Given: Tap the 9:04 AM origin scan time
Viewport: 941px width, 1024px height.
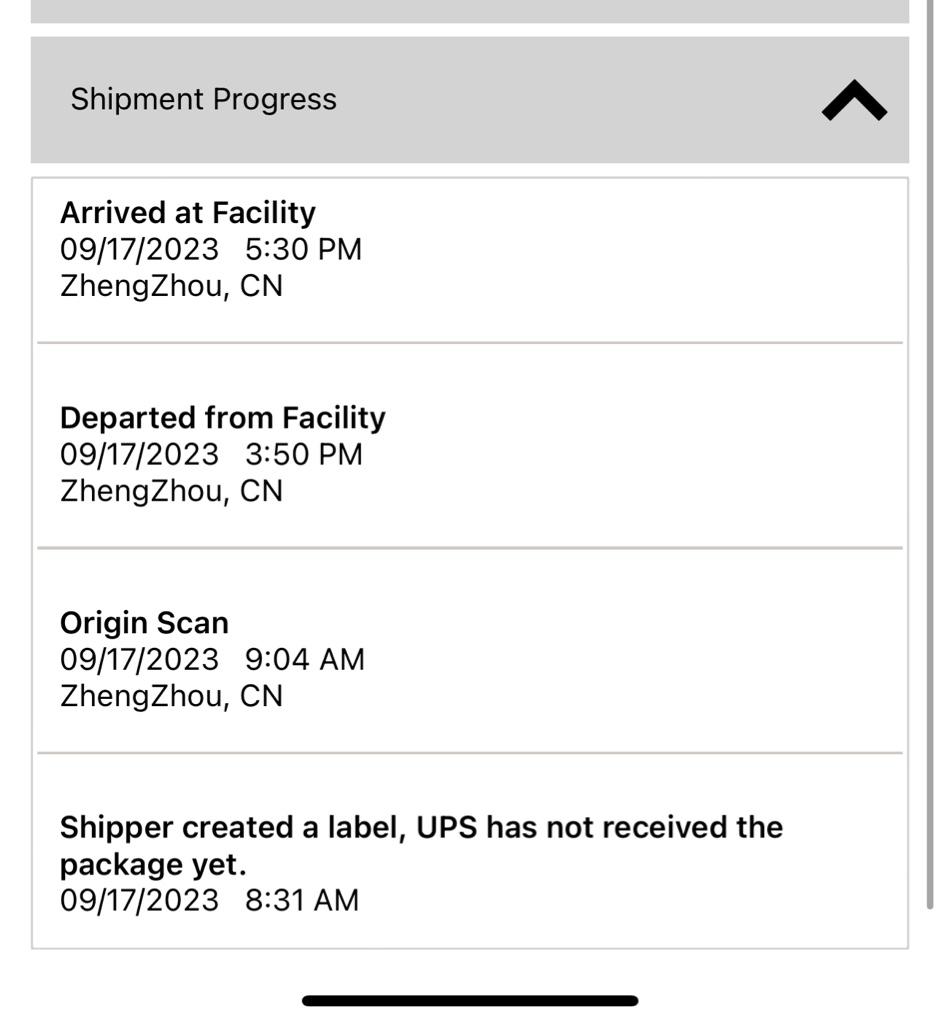Looking at the screenshot, I should (x=304, y=660).
